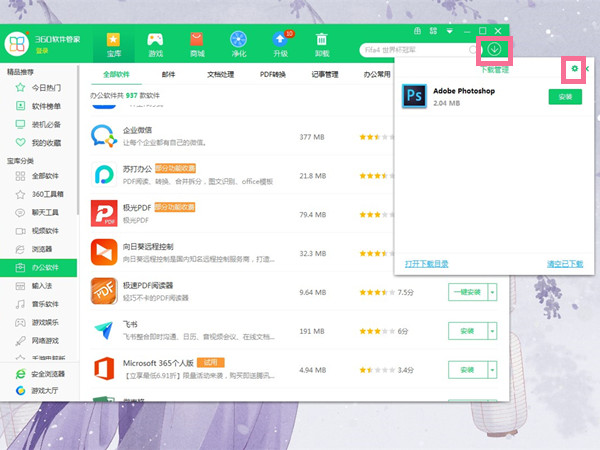This screenshot has height=450, width=600.
Task: Open the 商城 store icon
Action: pyautogui.click(x=197, y=42)
